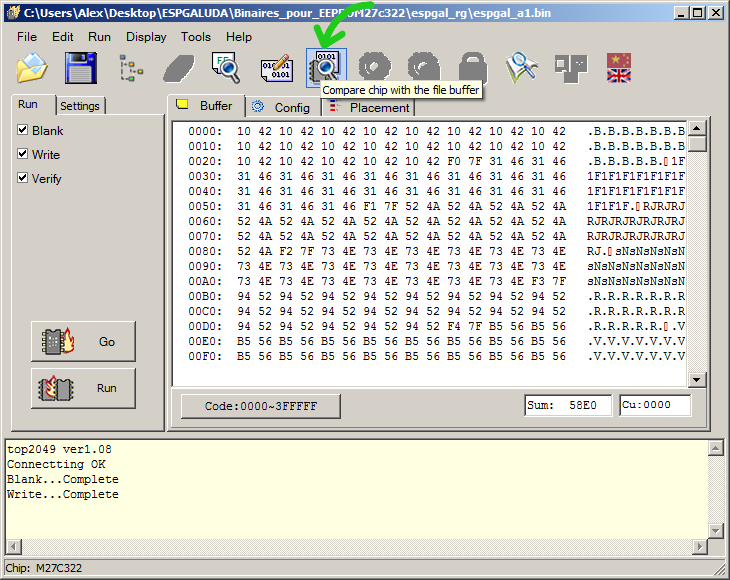Click the open file folder icon
Screen dimensions: 730x580
click(x=33, y=68)
